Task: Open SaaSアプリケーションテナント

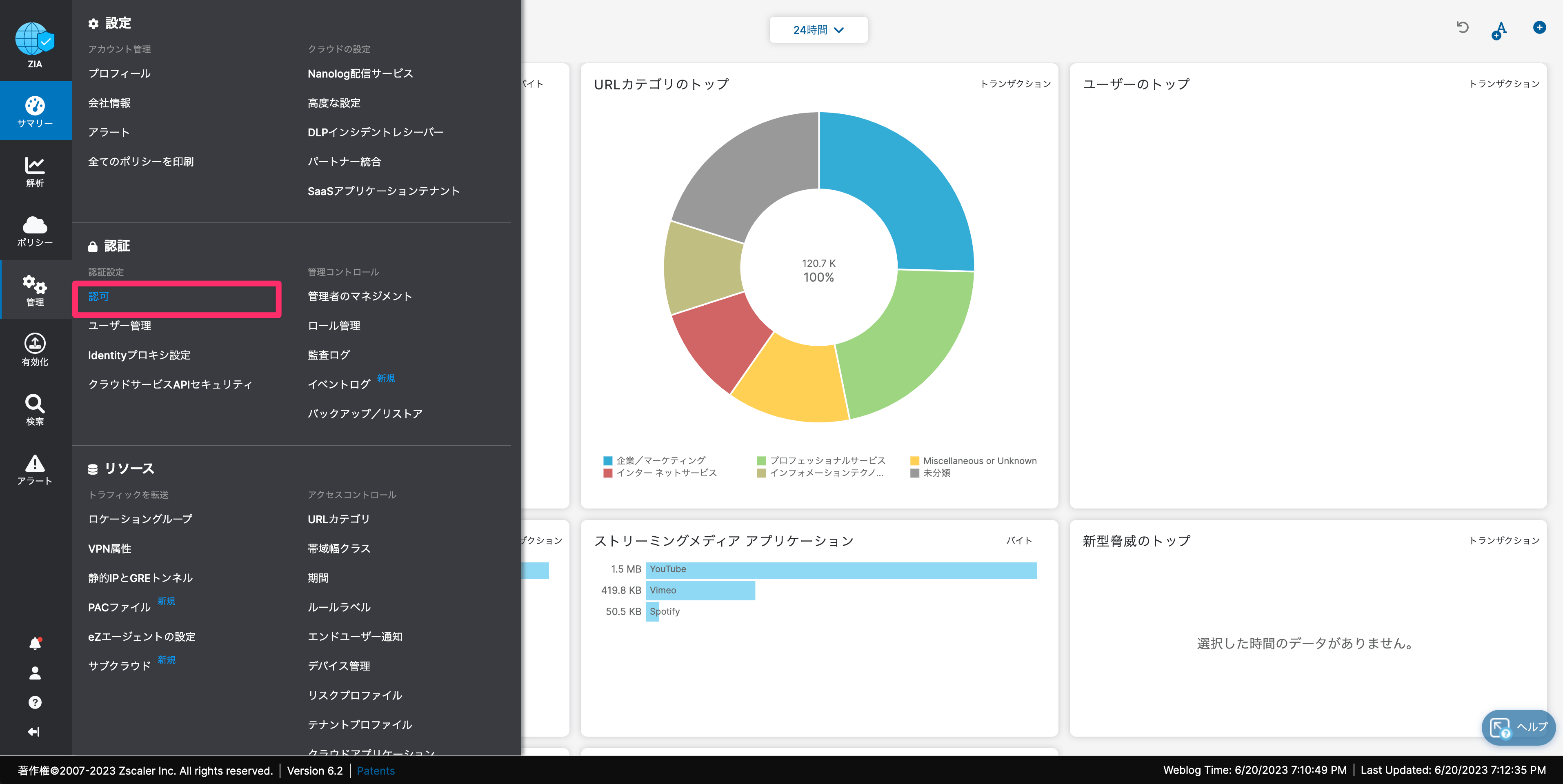Action: pyautogui.click(x=383, y=191)
